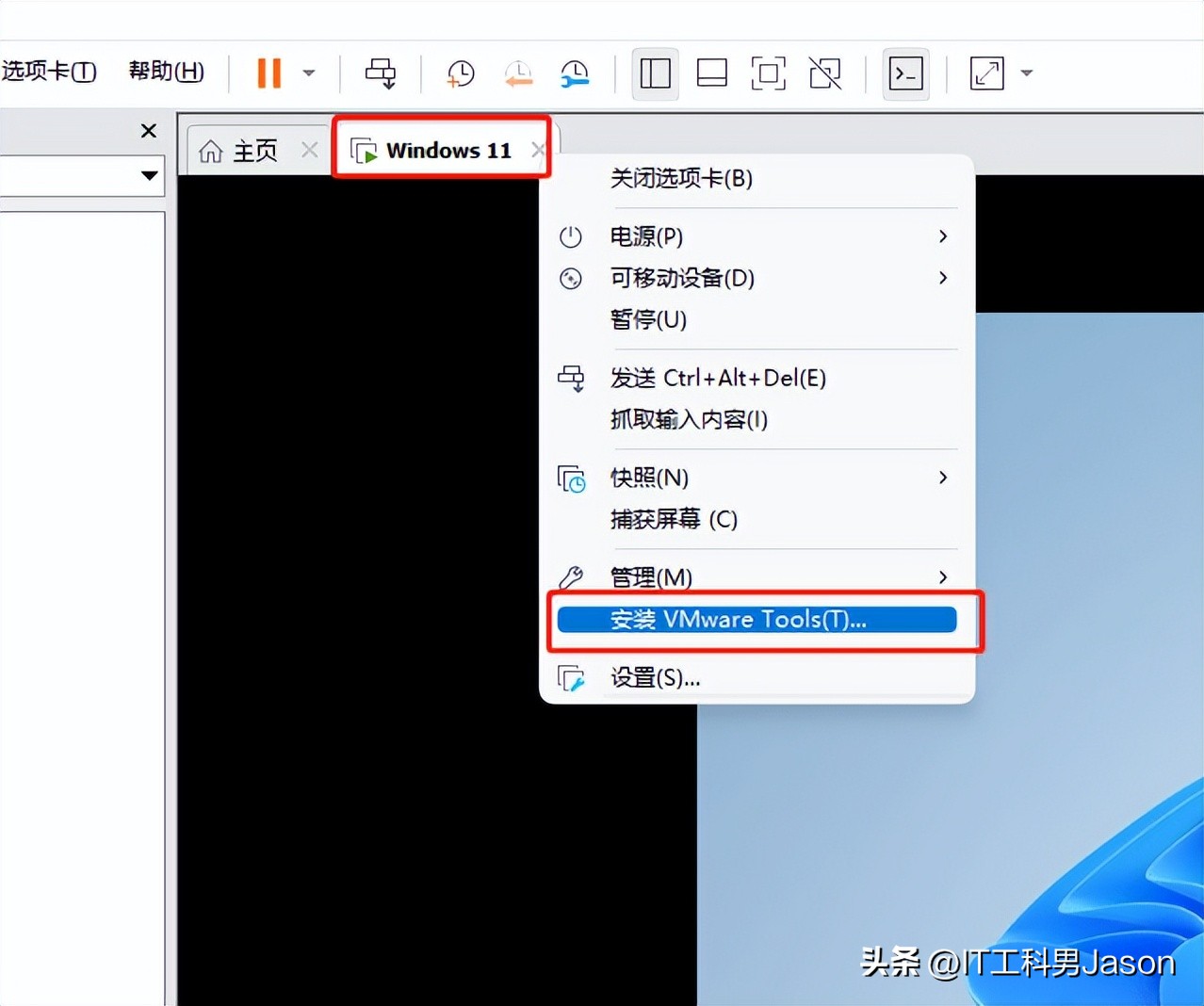
Task: Open the snapshot manager wrench-clock icon
Action: click(575, 73)
